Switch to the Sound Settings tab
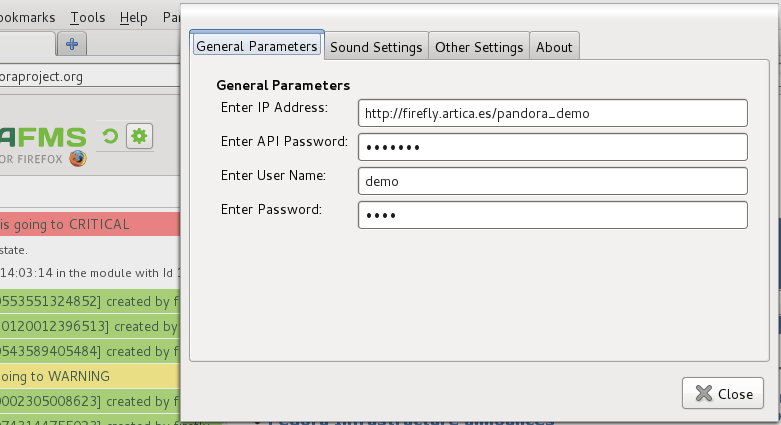Screen dimensions: 781x425 click(x=376, y=47)
